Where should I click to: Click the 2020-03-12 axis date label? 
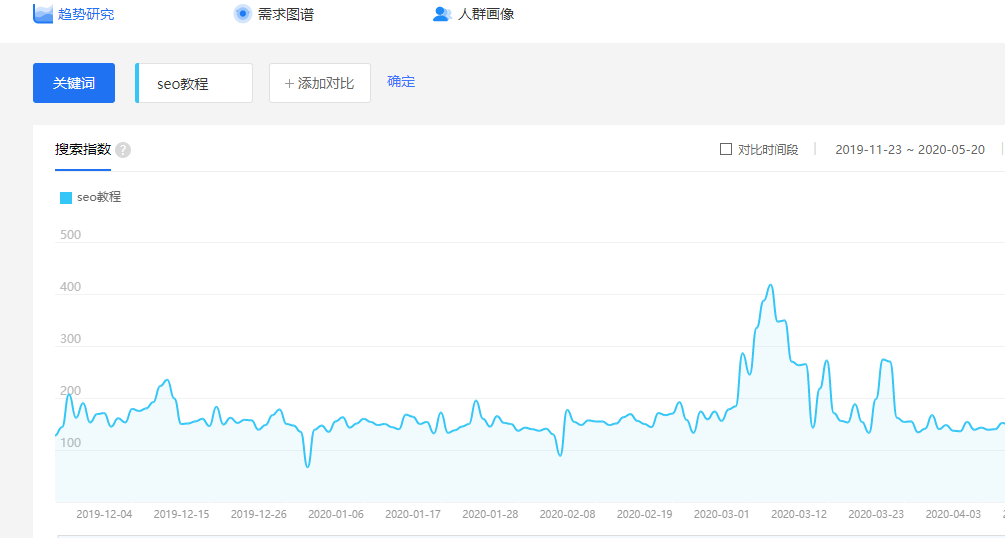click(x=799, y=514)
